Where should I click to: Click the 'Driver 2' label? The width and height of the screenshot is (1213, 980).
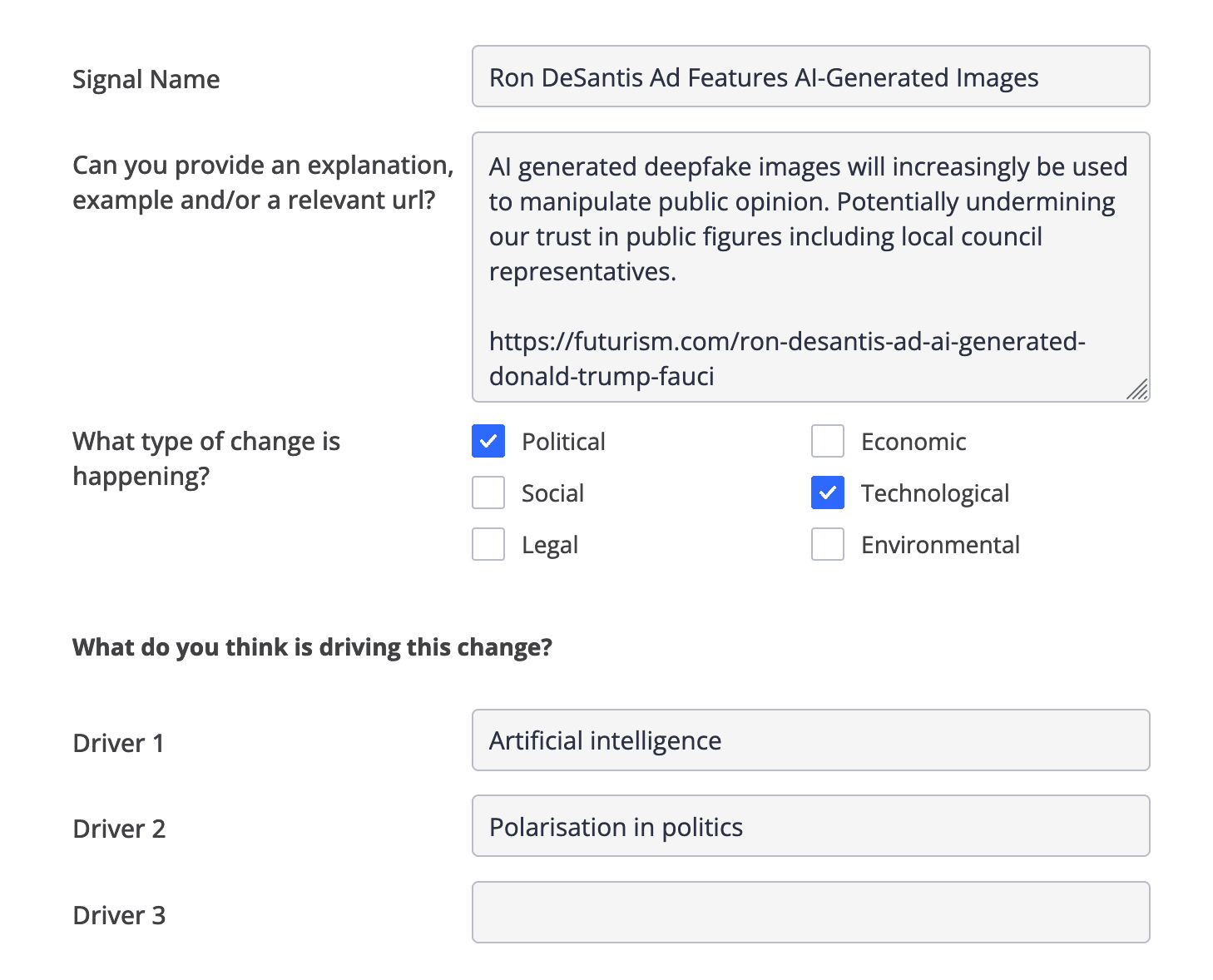(x=120, y=829)
